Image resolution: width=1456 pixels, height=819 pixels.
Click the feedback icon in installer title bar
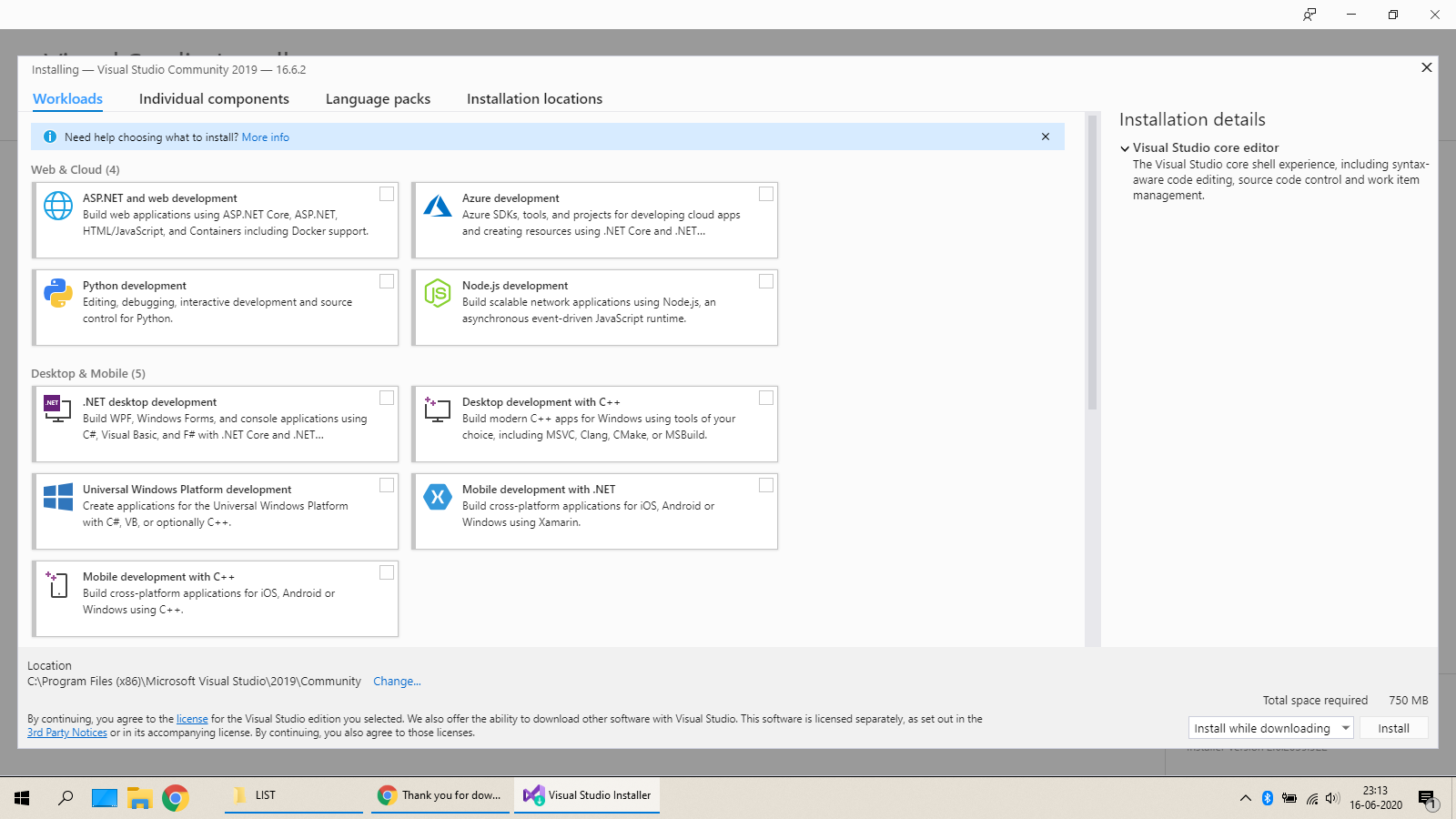click(1309, 15)
